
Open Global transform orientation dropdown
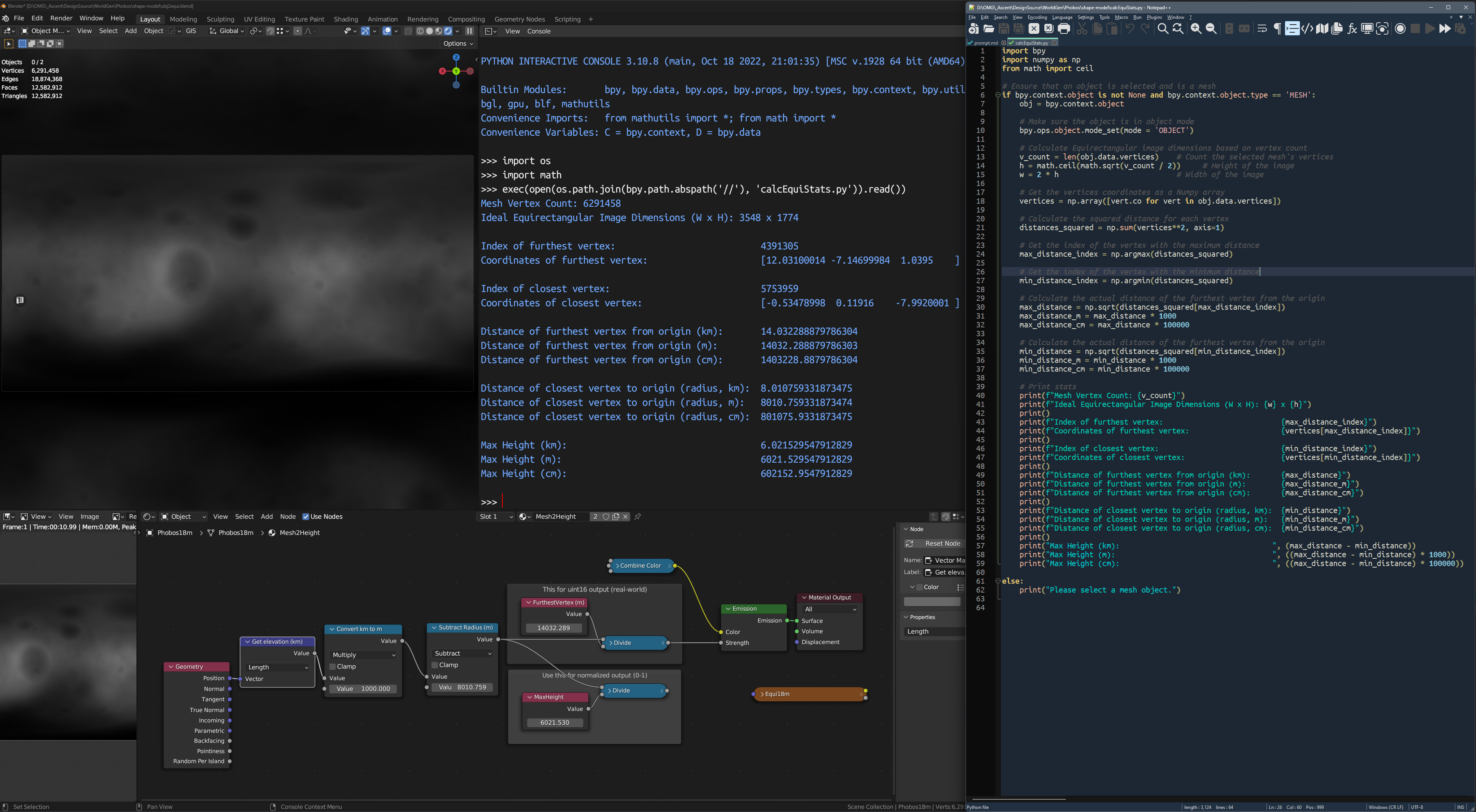click(x=227, y=31)
